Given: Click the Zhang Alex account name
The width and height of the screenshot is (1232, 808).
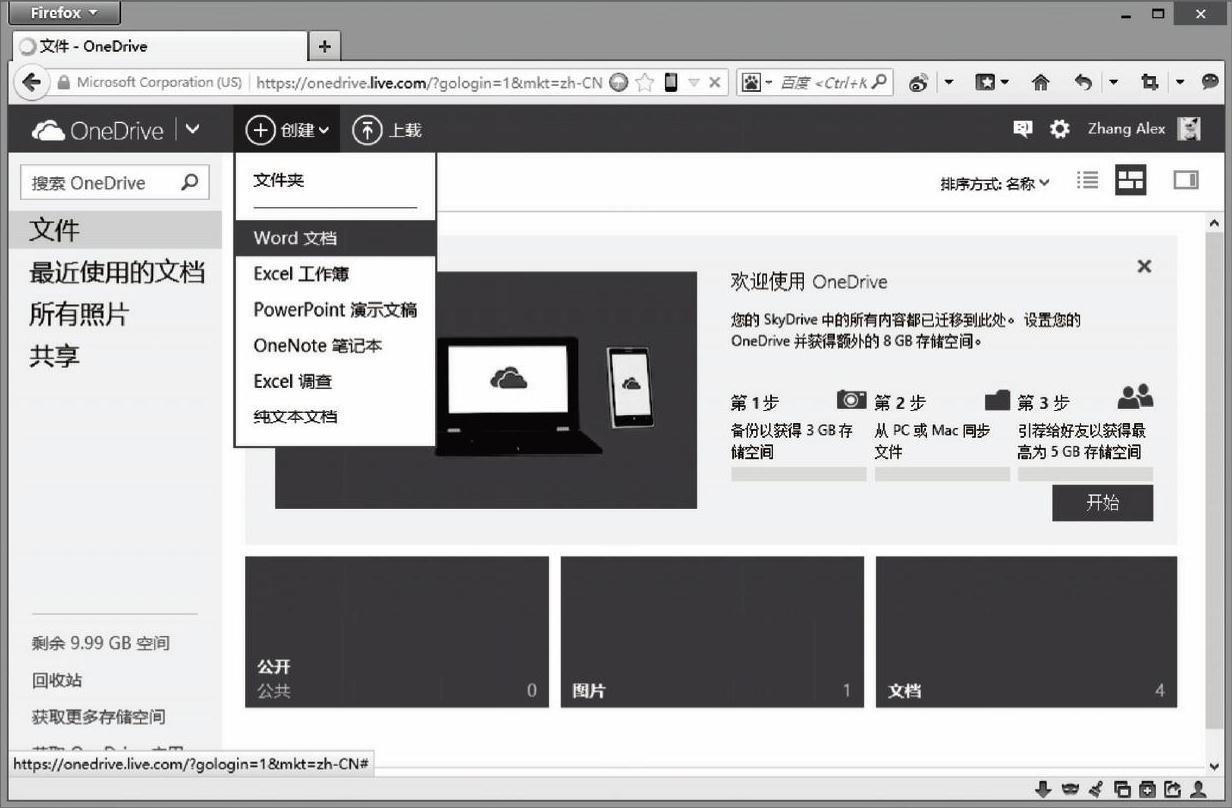Looking at the screenshot, I should click(x=1126, y=129).
